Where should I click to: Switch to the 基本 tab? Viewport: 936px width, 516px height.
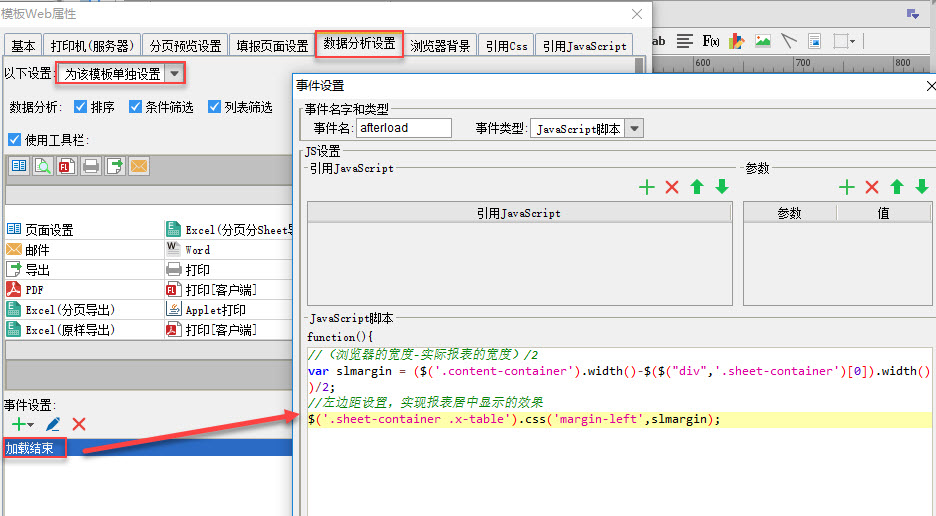(23, 45)
